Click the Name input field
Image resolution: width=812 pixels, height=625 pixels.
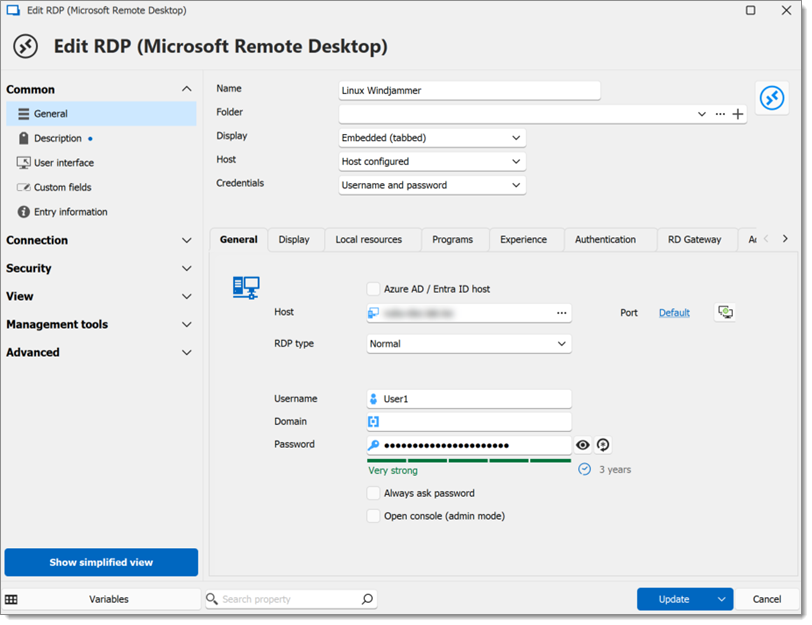[x=469, y=90]
